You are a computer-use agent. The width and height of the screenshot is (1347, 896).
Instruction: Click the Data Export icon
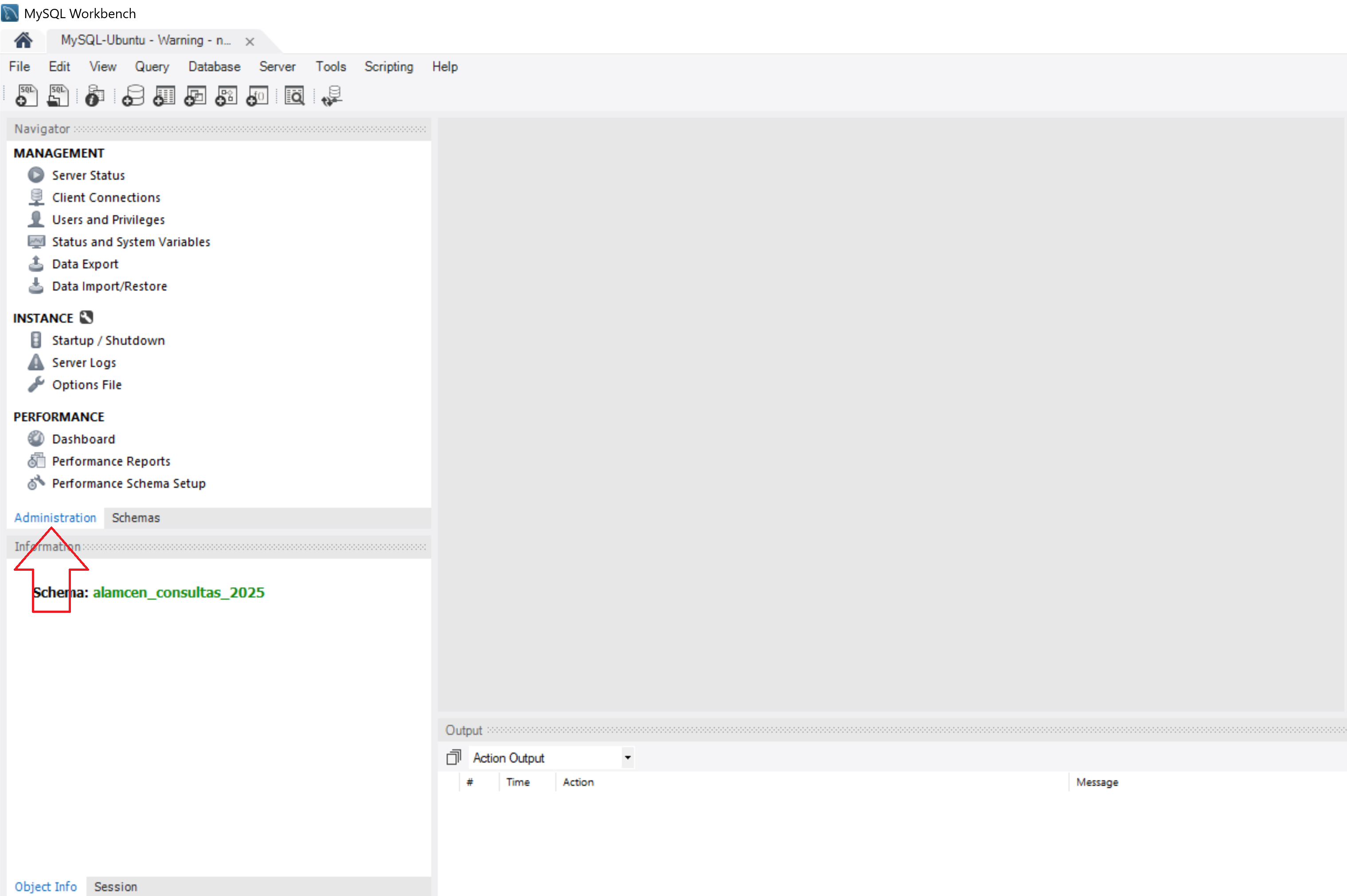[x=36, y=263]
